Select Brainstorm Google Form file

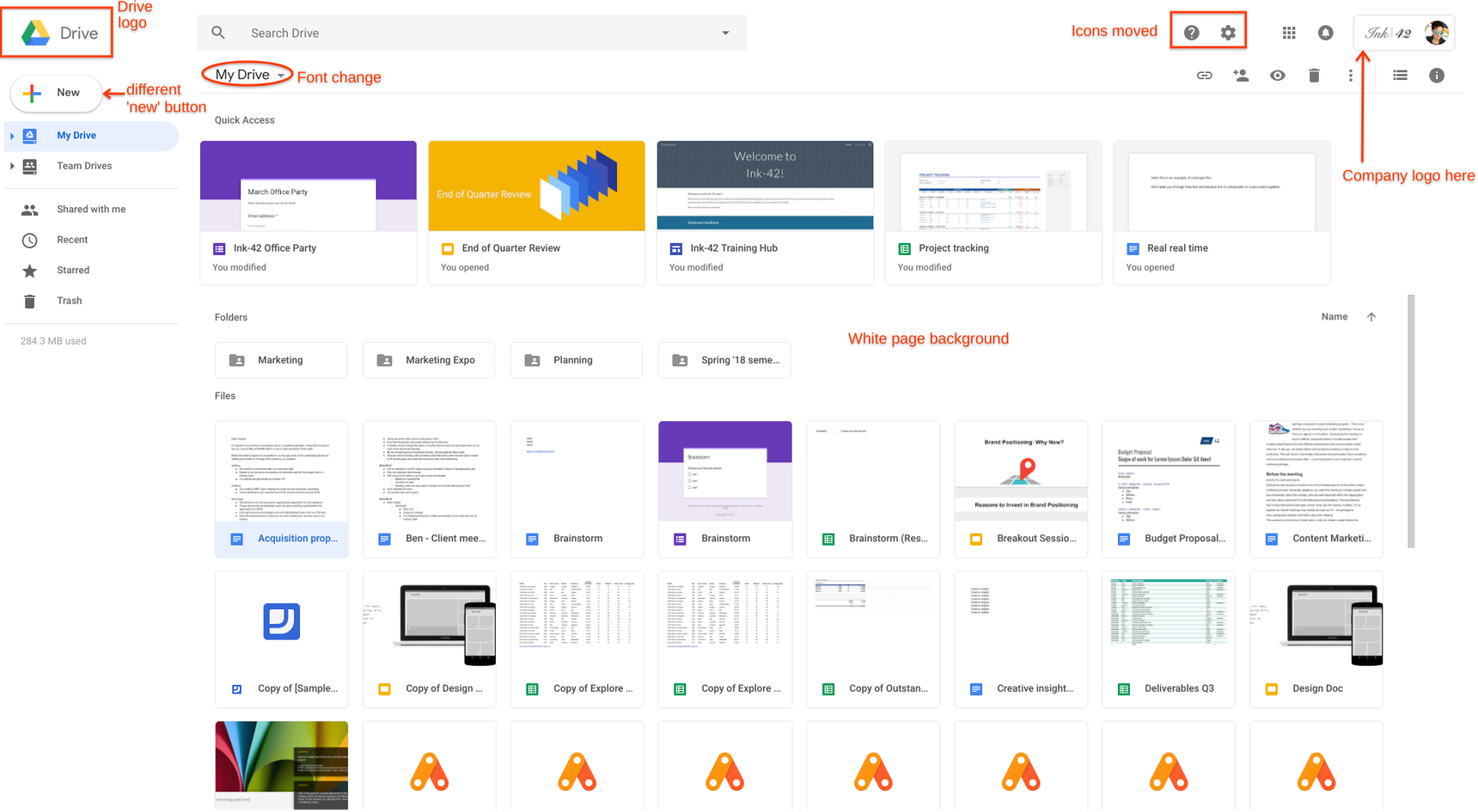click(725, 489)
